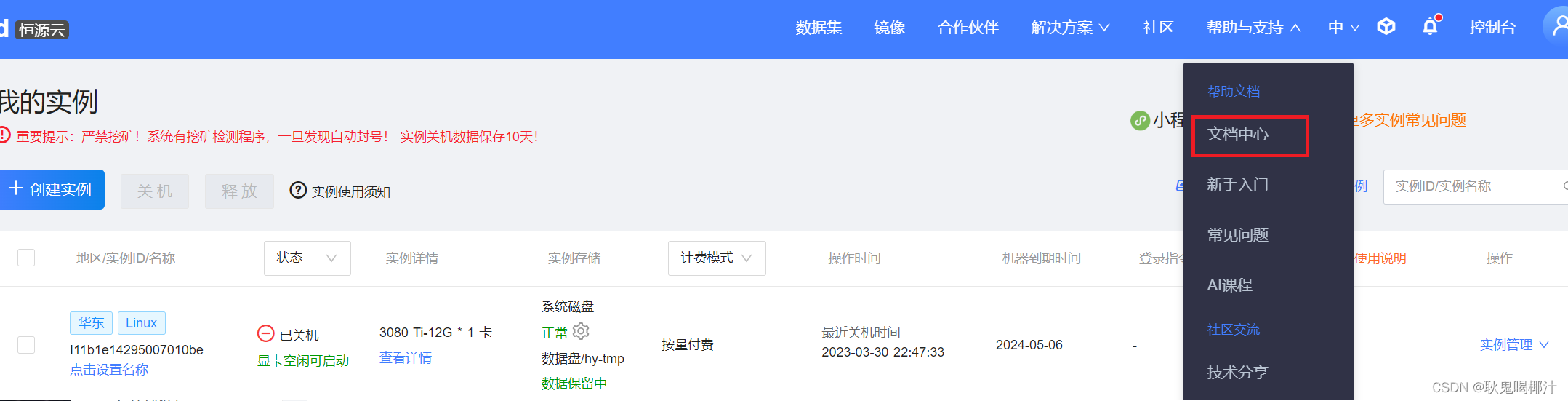Click the 按量付费 billing cell
Viewport: 1568px width, 401px height.
tap(688, 345)
